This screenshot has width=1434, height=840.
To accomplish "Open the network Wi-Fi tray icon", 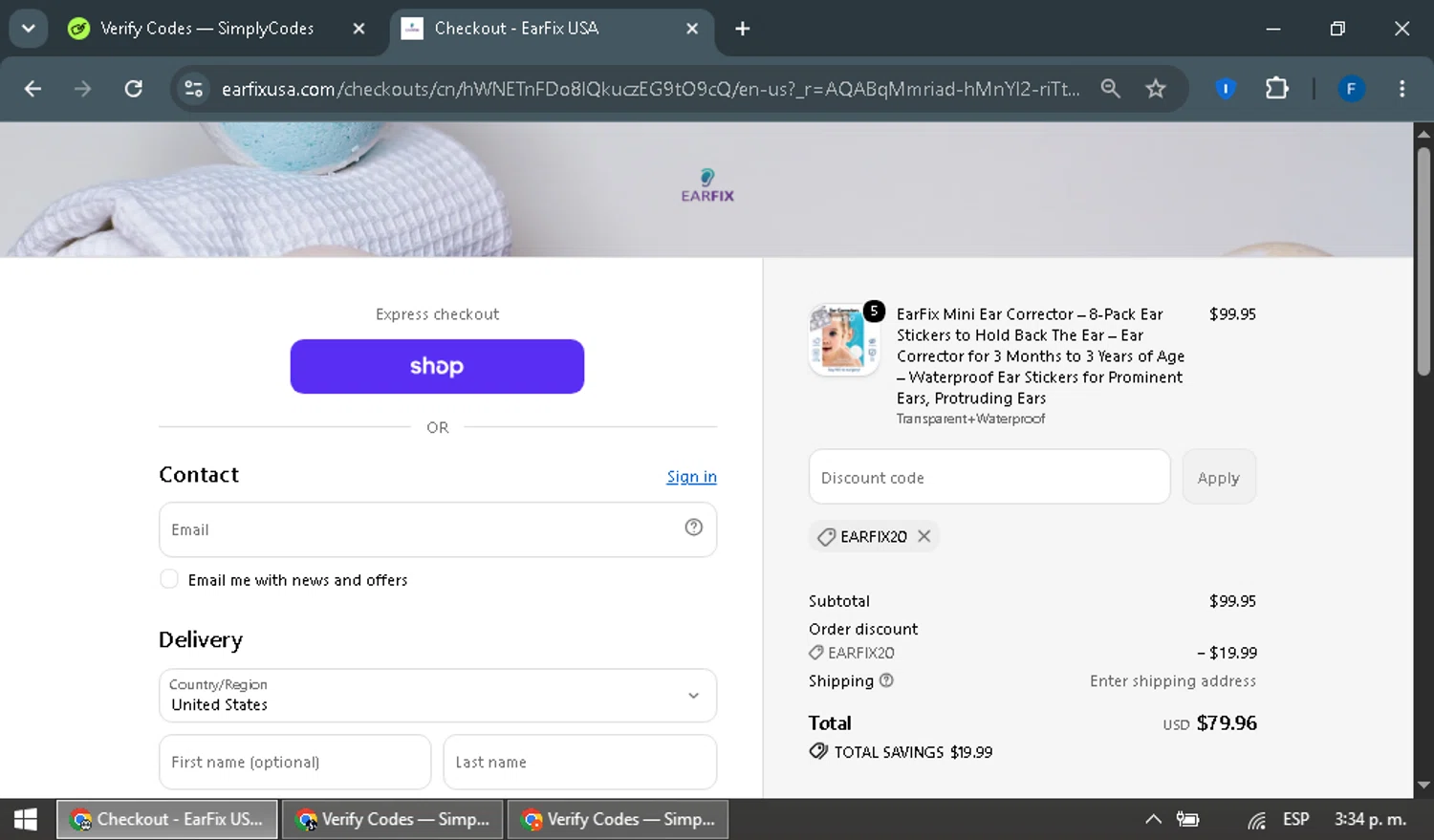I will point(1256,819).
